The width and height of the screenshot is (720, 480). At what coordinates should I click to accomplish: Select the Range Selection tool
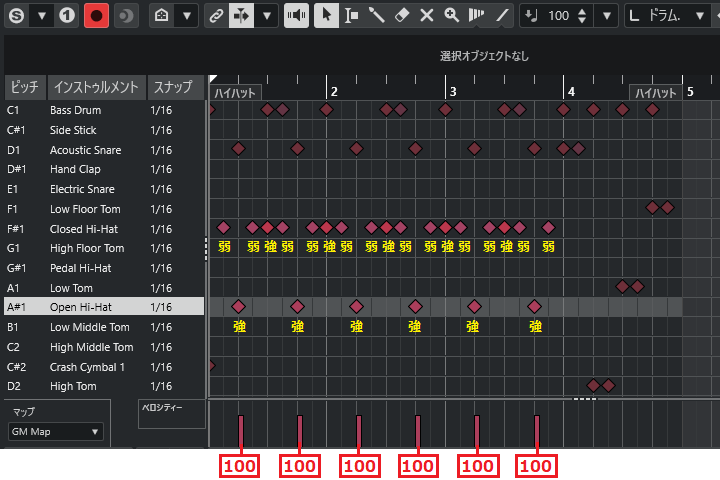[x=352, y=16]
